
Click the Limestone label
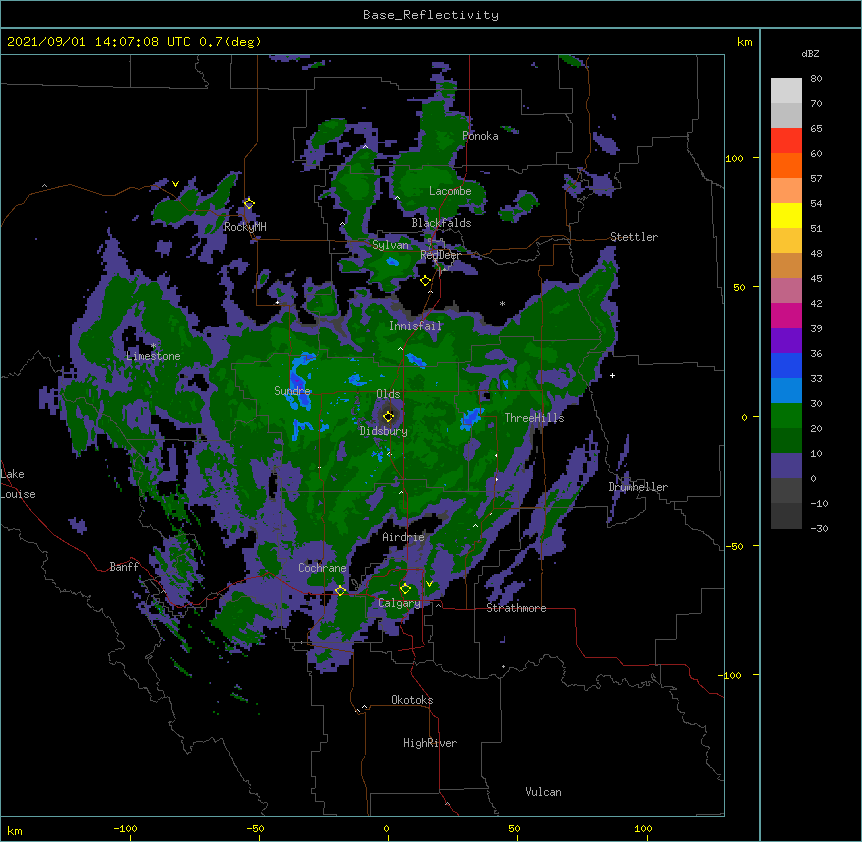pyautogui.click(x=153, y=356)
